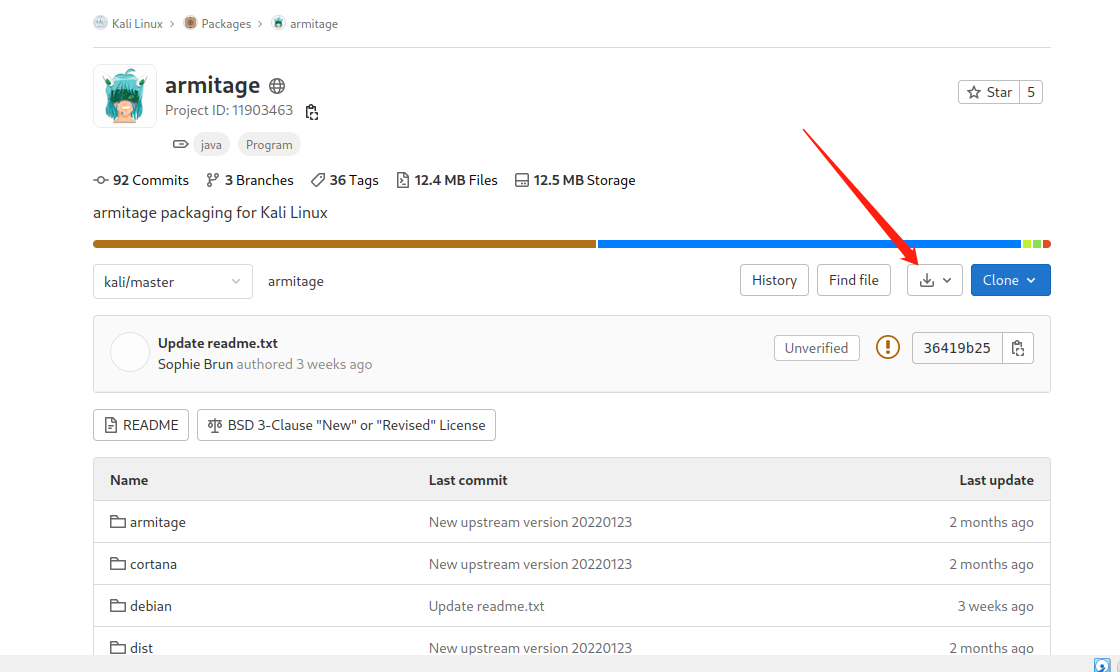View the star count of 5
This screenshot has height=672, width=1120.
[x=1031, y=92]
